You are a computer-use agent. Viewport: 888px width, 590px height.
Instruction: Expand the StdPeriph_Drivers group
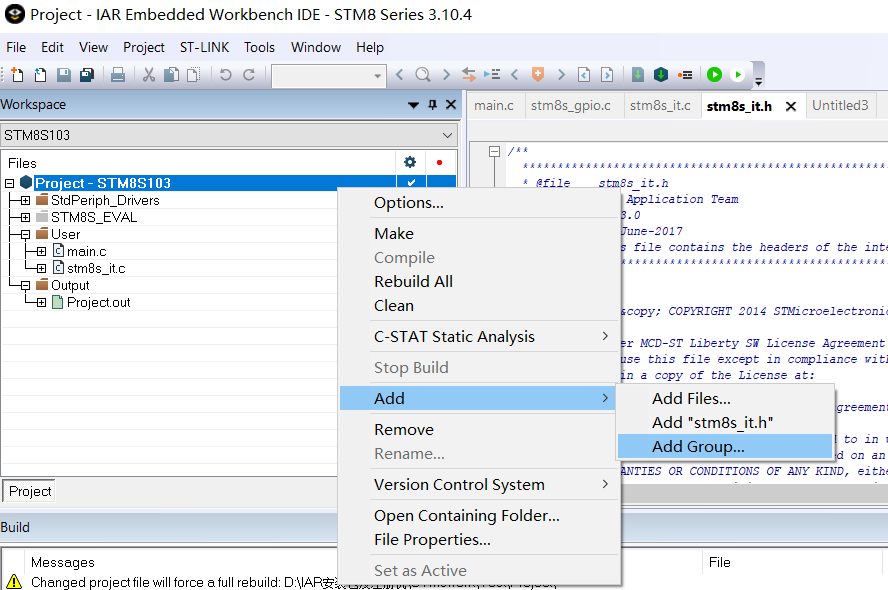pyautogui.click(x=25, y=200)
